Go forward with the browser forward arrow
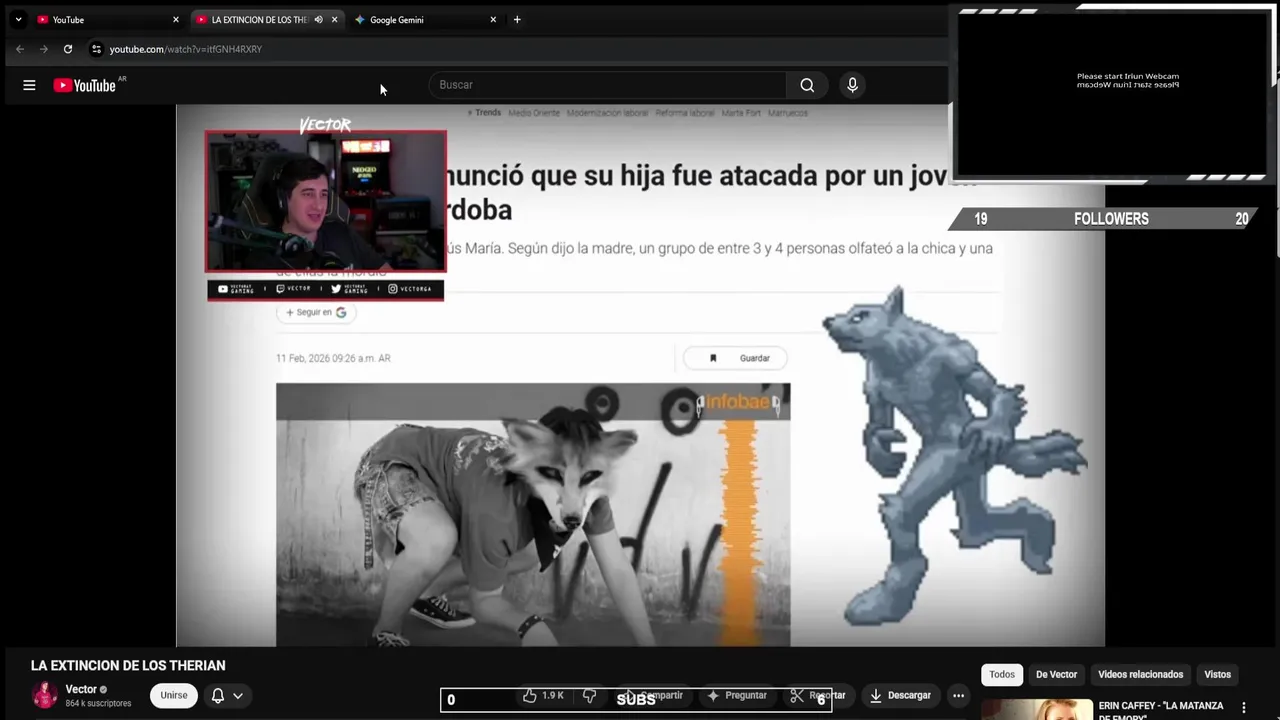The width and height of the screenshot is (1280, 720). tap(44, 49)
